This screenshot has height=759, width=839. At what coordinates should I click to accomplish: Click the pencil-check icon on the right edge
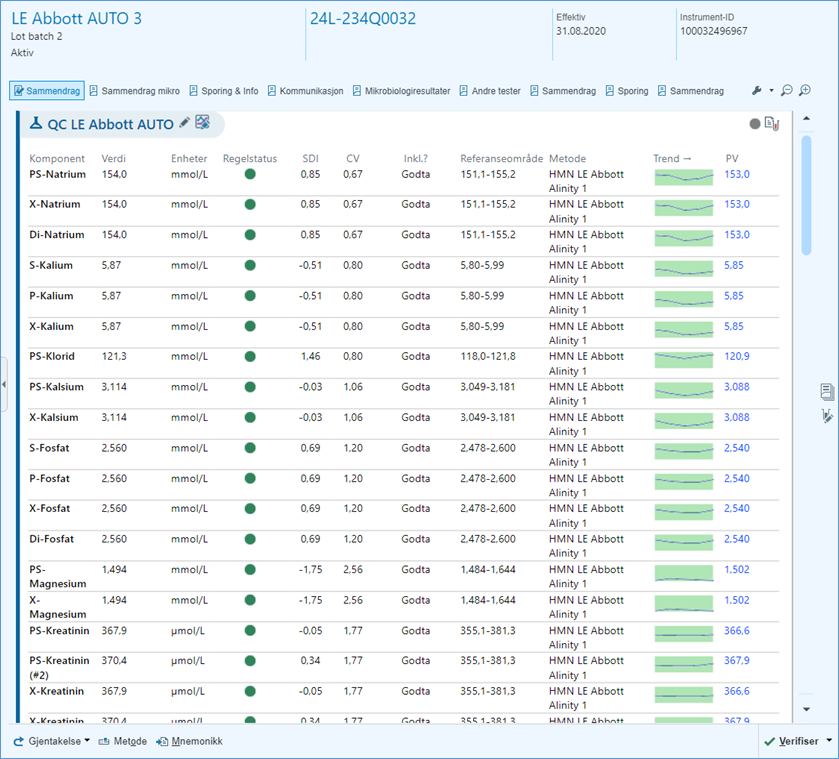(x=827, y=416)
